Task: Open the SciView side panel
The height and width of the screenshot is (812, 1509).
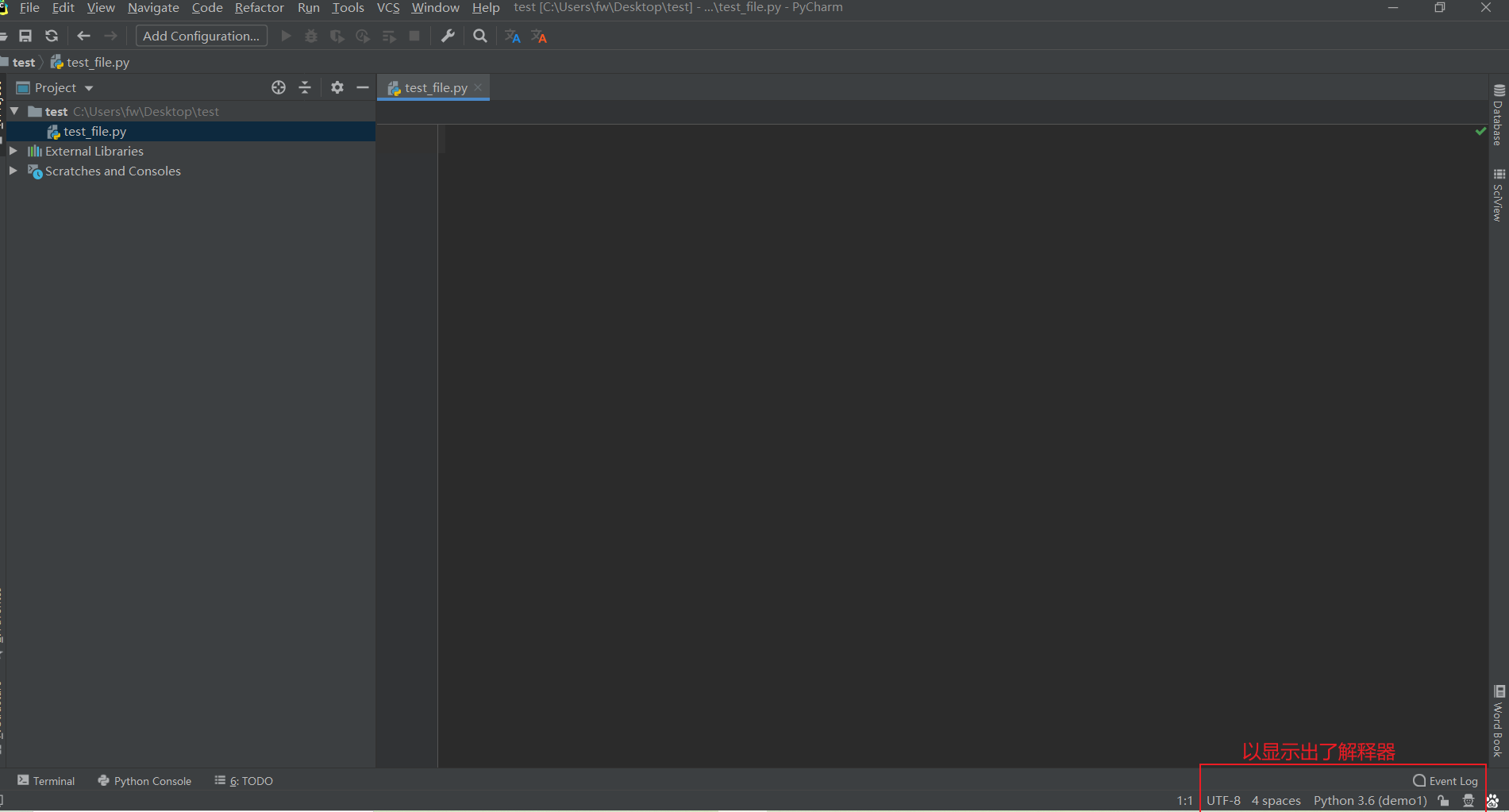Action: point(1499,195)
